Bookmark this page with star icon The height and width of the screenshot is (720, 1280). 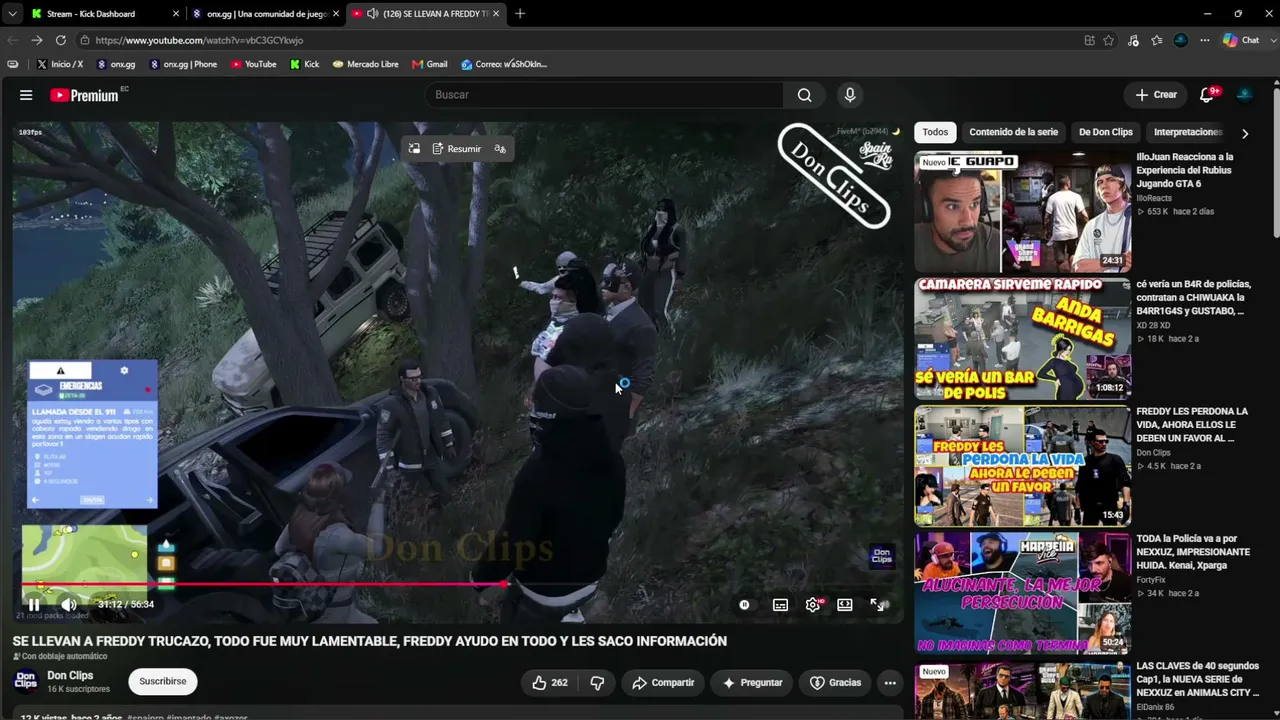coord(1109,40)
